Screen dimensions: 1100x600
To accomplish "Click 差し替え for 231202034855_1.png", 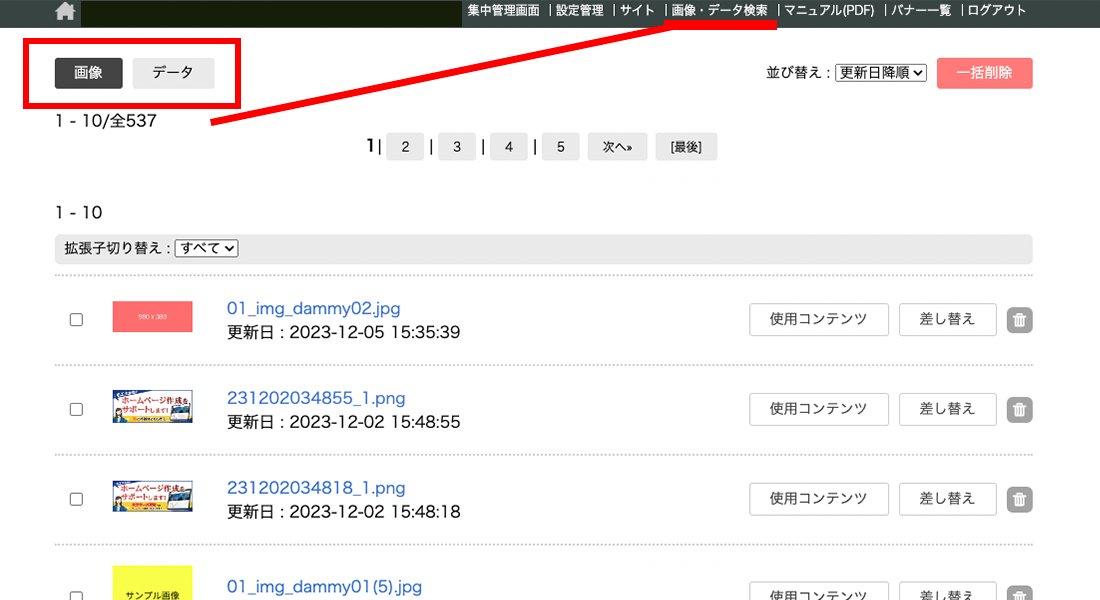I will [x=948, y=410].
